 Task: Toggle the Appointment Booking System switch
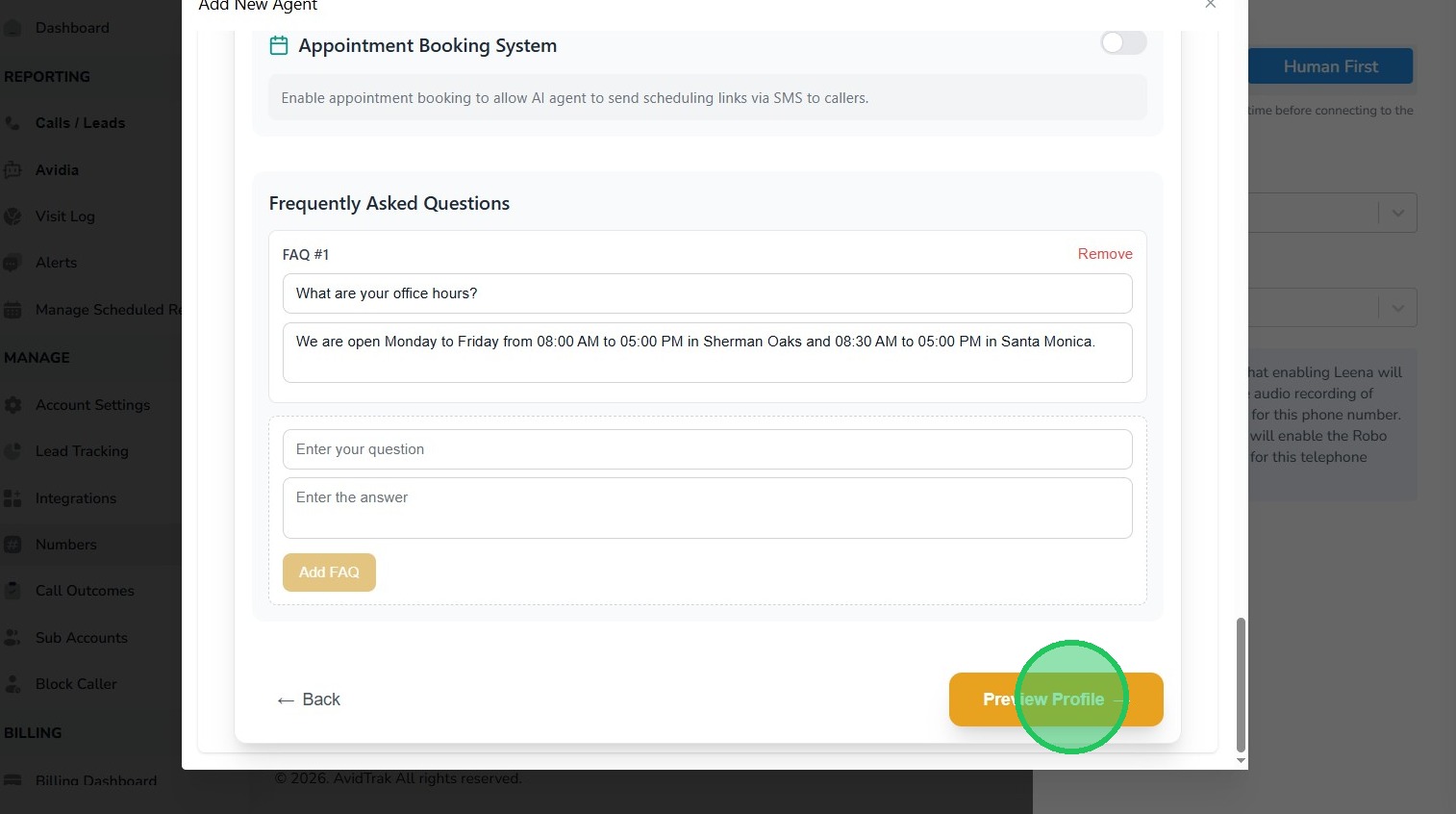[1123, 42]
